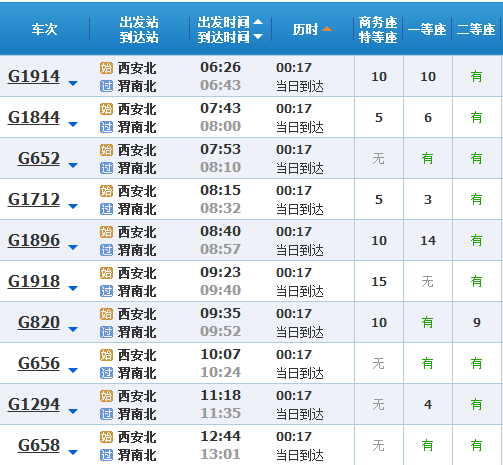This screenshot has width=503, height=465.
Task: Click the 始 origin icon for G1844
Action: pyautogui.click(x=106, y=109)
